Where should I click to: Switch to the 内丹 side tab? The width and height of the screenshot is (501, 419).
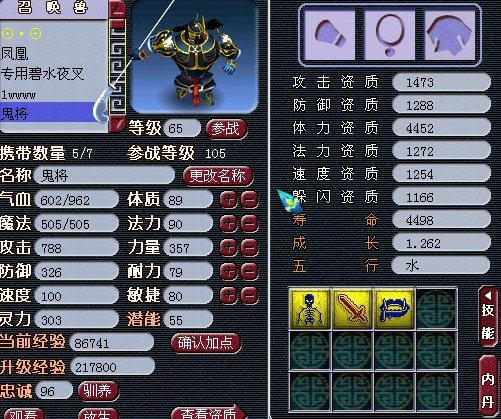487,387
